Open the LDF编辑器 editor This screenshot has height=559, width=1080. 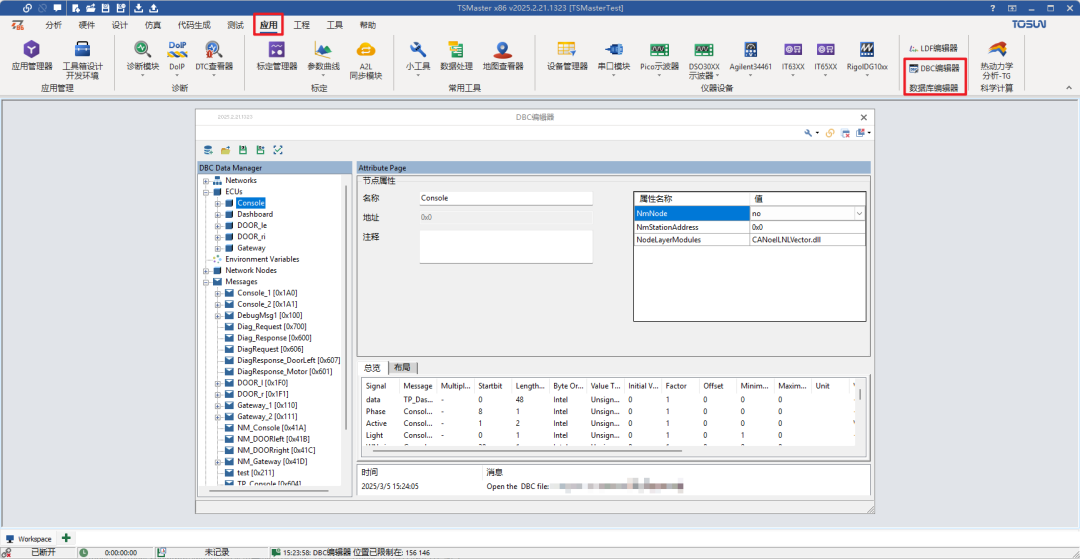[x=933, y=48]
